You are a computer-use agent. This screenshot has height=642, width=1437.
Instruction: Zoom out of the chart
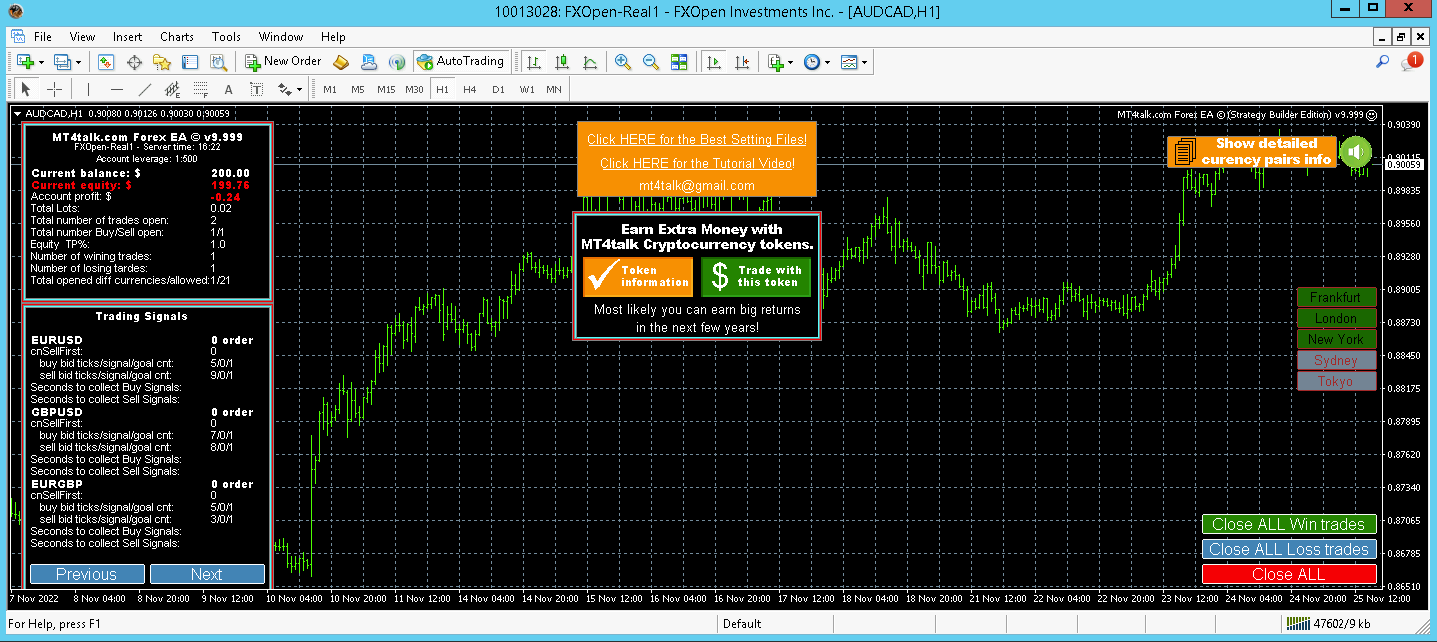point(651,62)
